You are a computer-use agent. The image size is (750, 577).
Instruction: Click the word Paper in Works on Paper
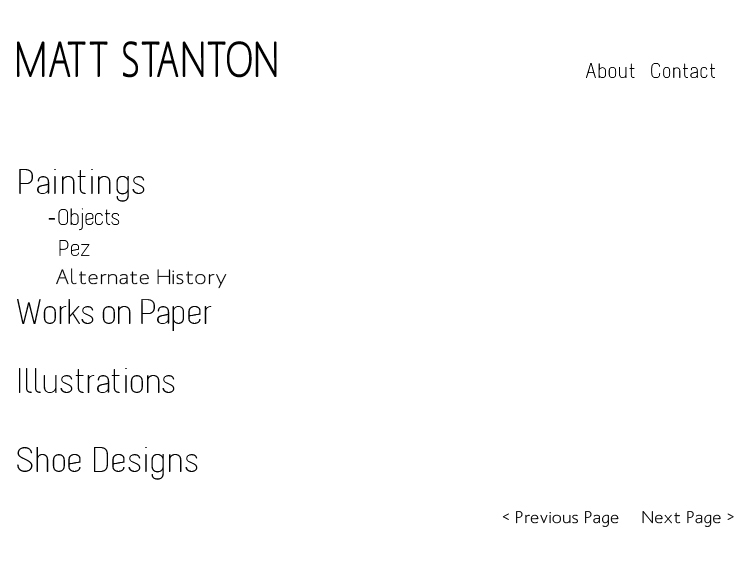[x=175, y=312]
